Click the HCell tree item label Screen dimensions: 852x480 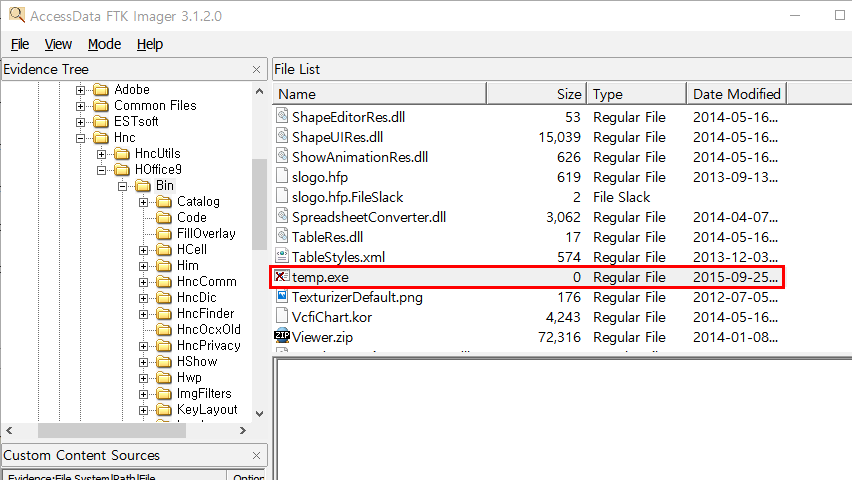click(x=192, y=250)
